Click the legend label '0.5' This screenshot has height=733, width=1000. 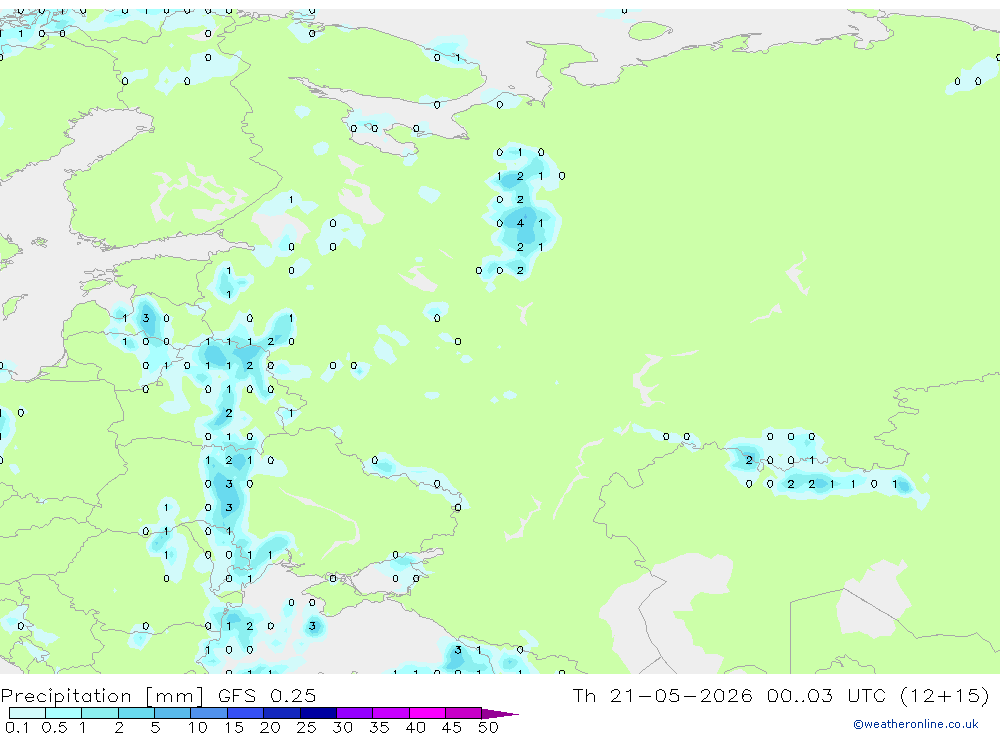[x=54, y=727]
